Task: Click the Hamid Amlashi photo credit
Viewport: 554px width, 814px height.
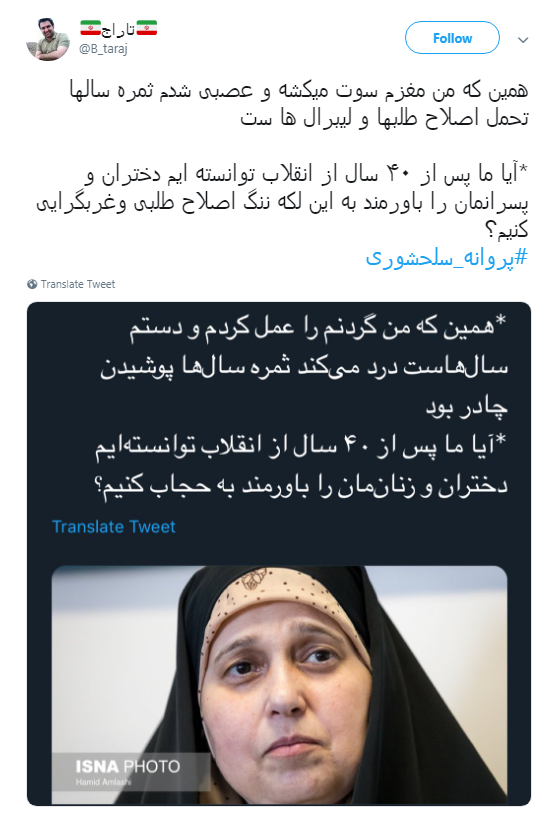Action: (x=103, y=782)
